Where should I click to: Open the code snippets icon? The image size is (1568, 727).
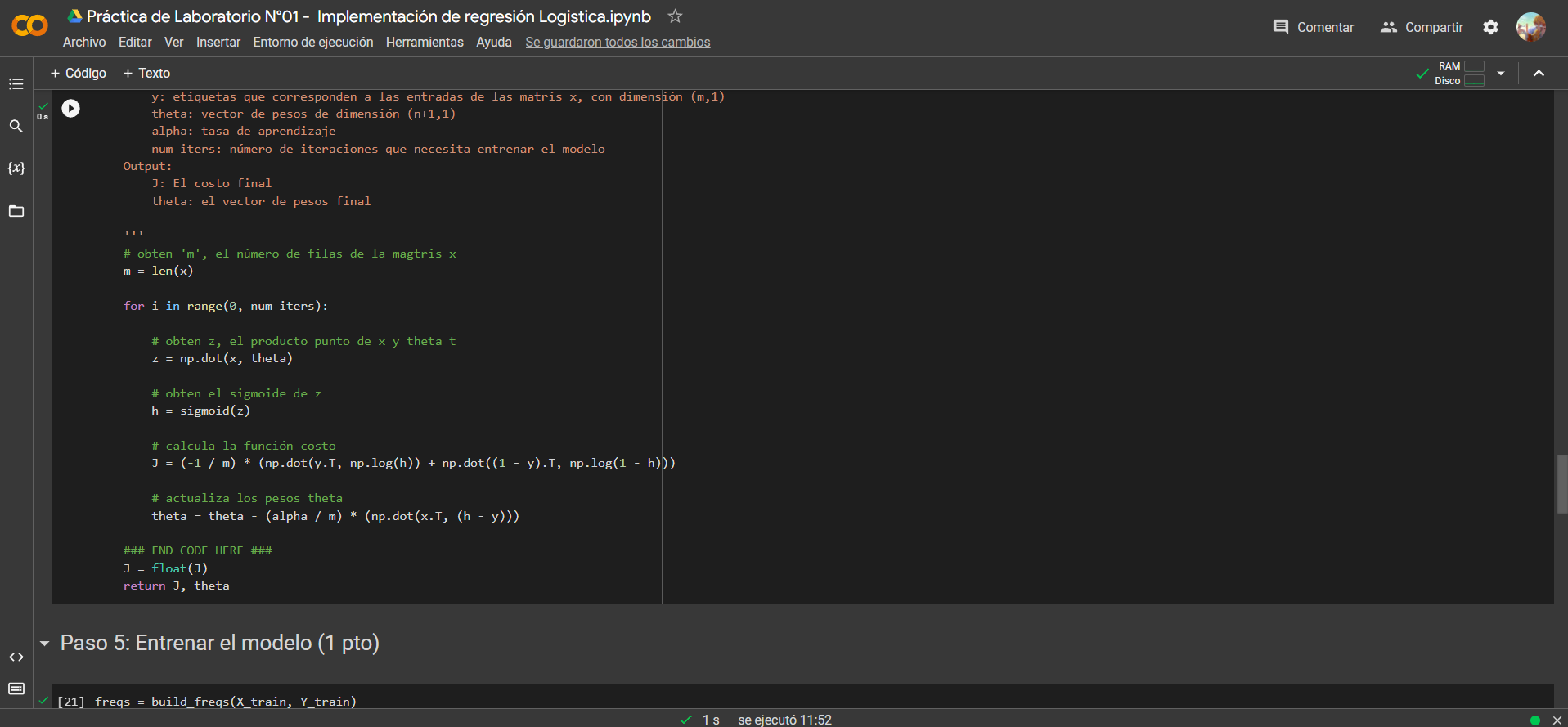tap(16, 657)
